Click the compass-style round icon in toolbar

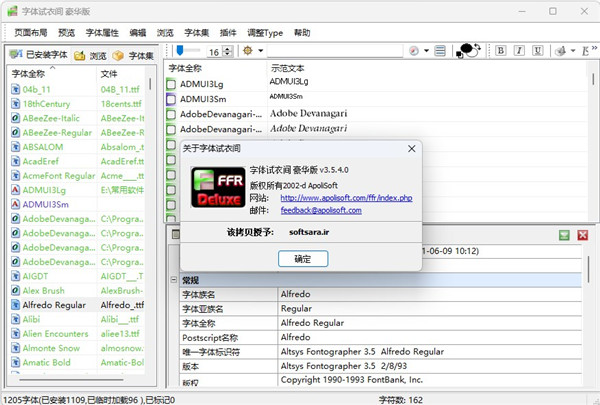[x=414, y=51]
